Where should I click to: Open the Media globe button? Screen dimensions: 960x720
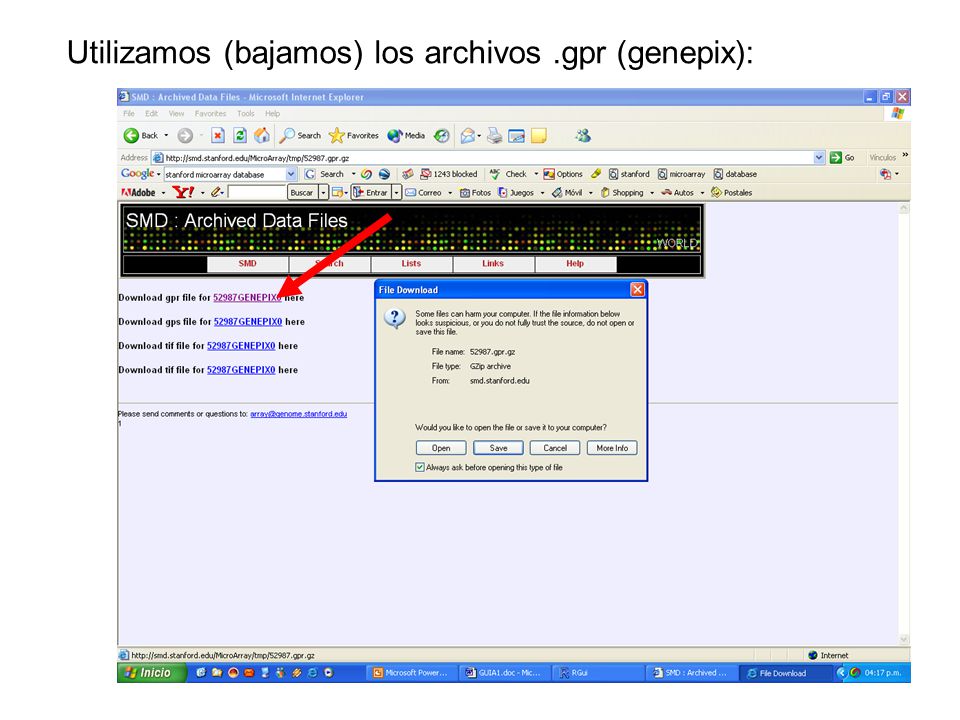[406, 136]
